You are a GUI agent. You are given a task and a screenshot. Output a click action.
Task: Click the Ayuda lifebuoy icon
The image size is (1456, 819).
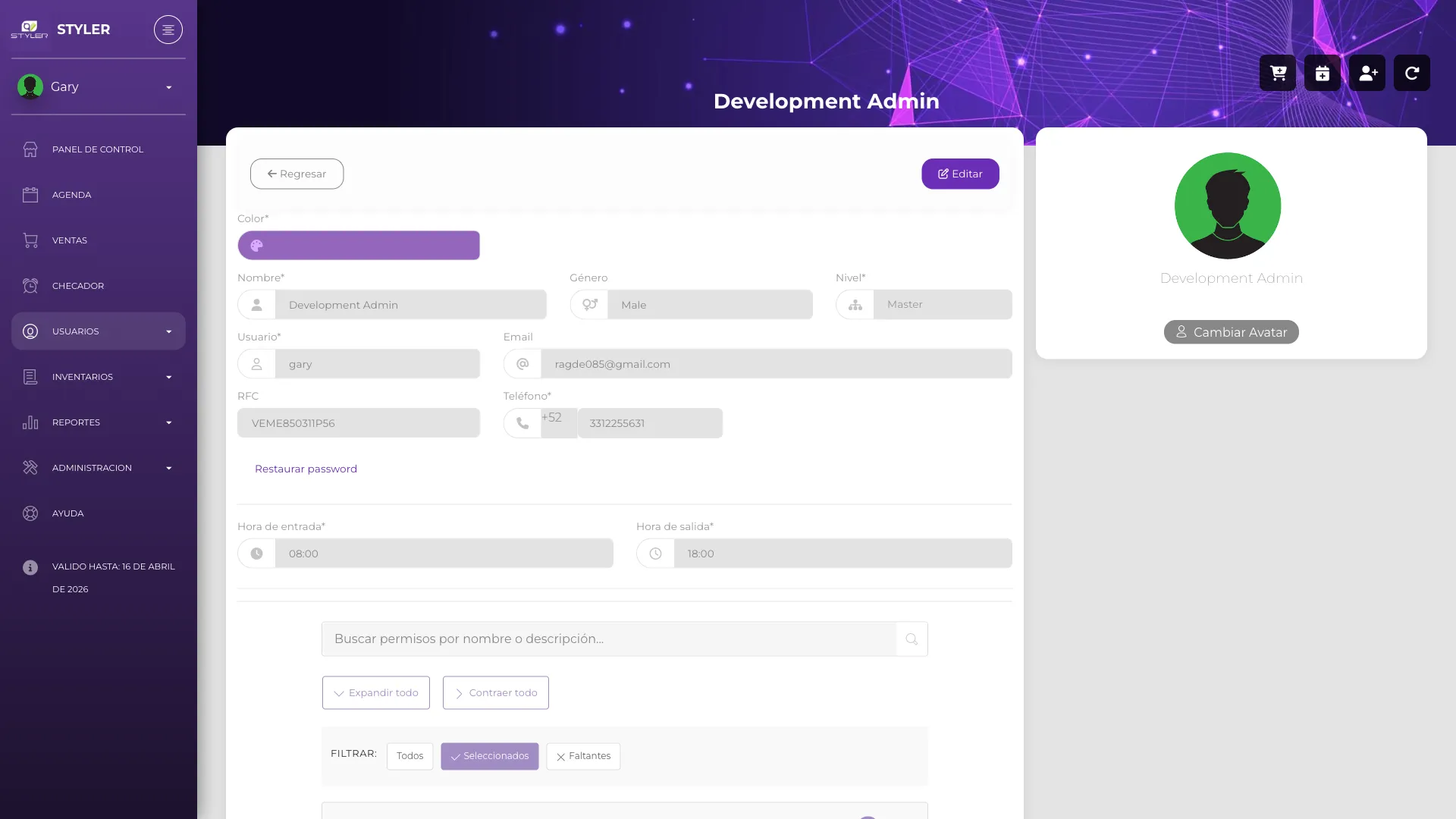click(x=30, y=513)
